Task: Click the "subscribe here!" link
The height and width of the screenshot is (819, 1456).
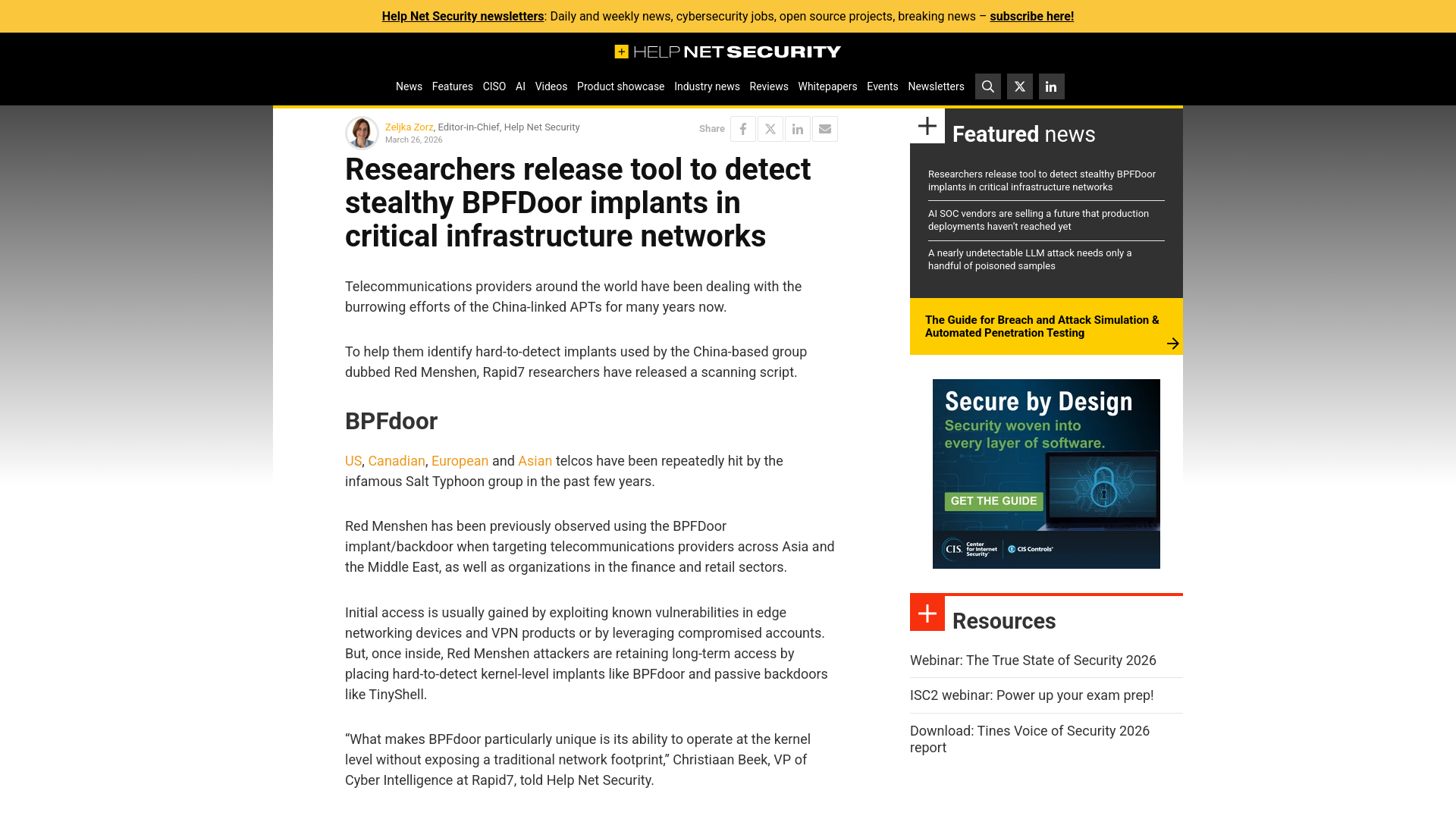Action: click(x=1031, y=16)
